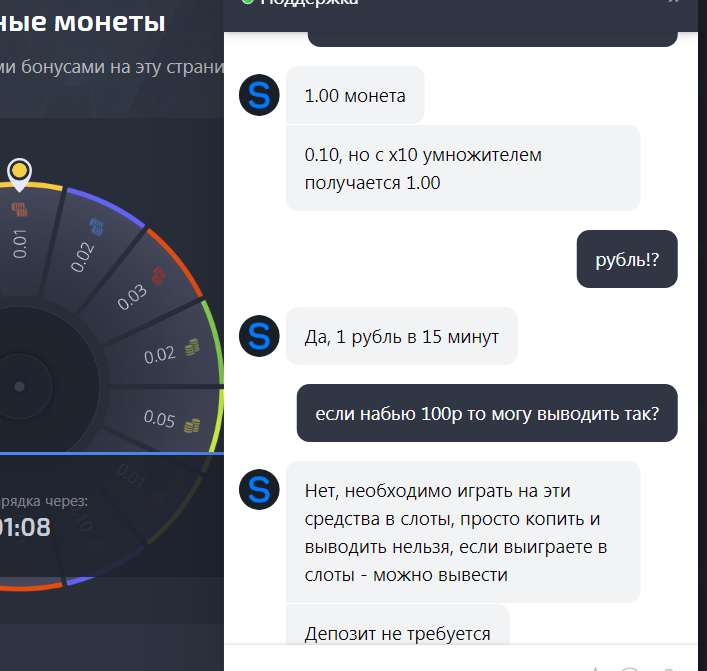
Task: Select the "1.00 монета" message bubble
Action: tap(355, 95)
